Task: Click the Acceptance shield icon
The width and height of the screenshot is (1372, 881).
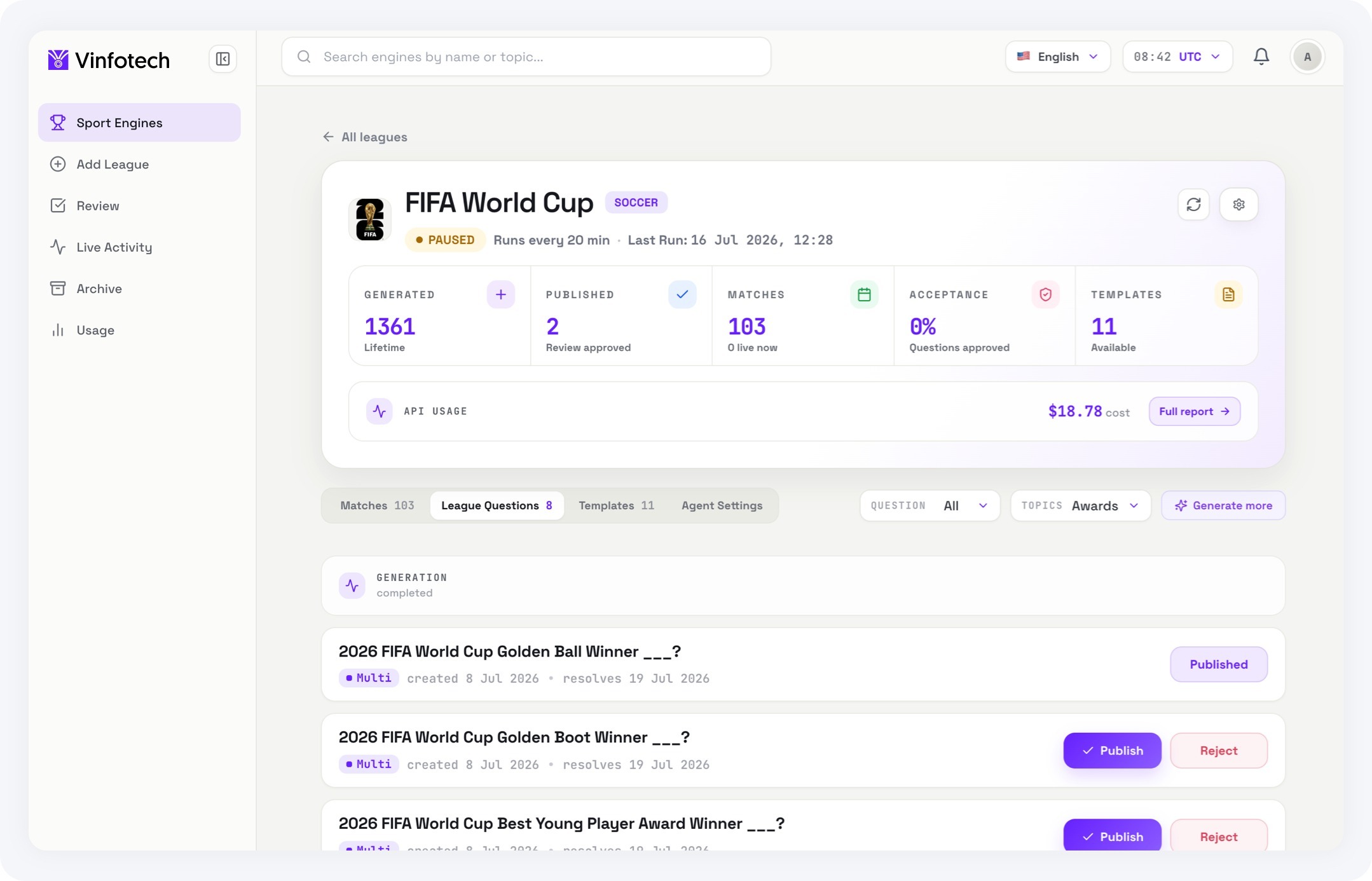Action: [1045, 294]
